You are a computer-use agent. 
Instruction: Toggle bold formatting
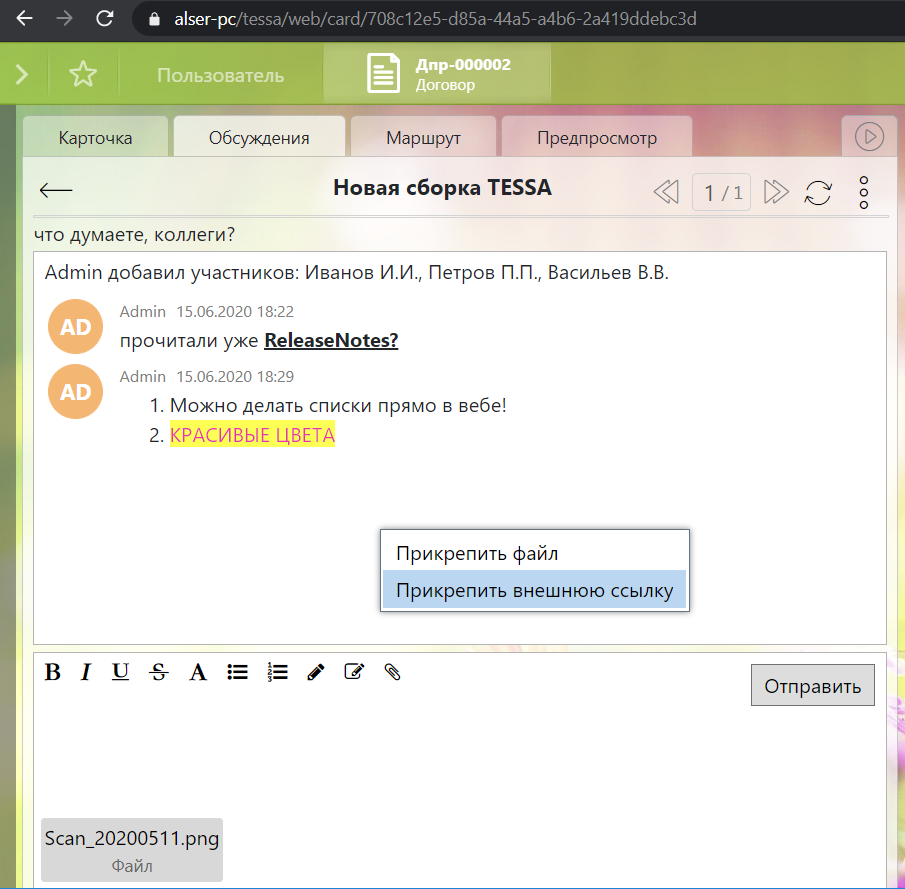53,672
